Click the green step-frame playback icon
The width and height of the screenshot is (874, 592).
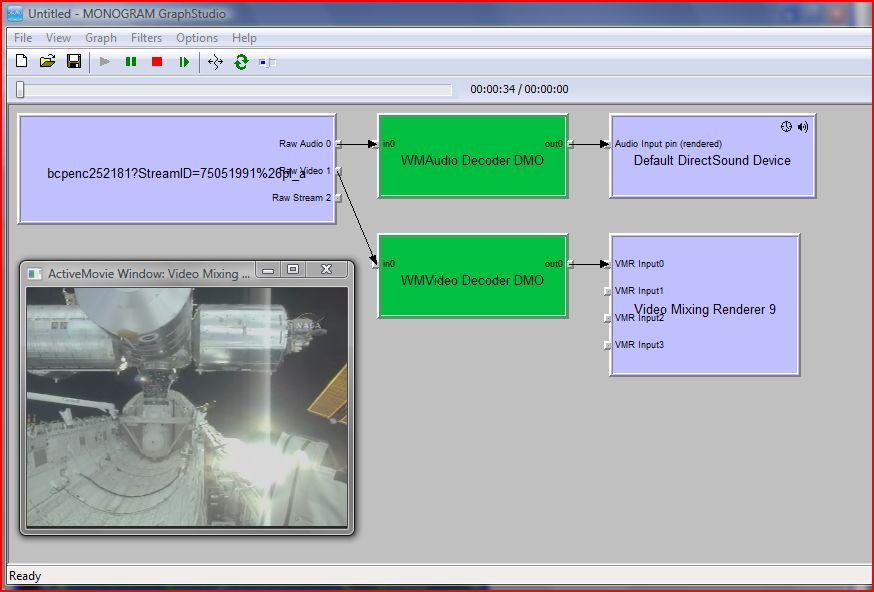coord(184,62)
